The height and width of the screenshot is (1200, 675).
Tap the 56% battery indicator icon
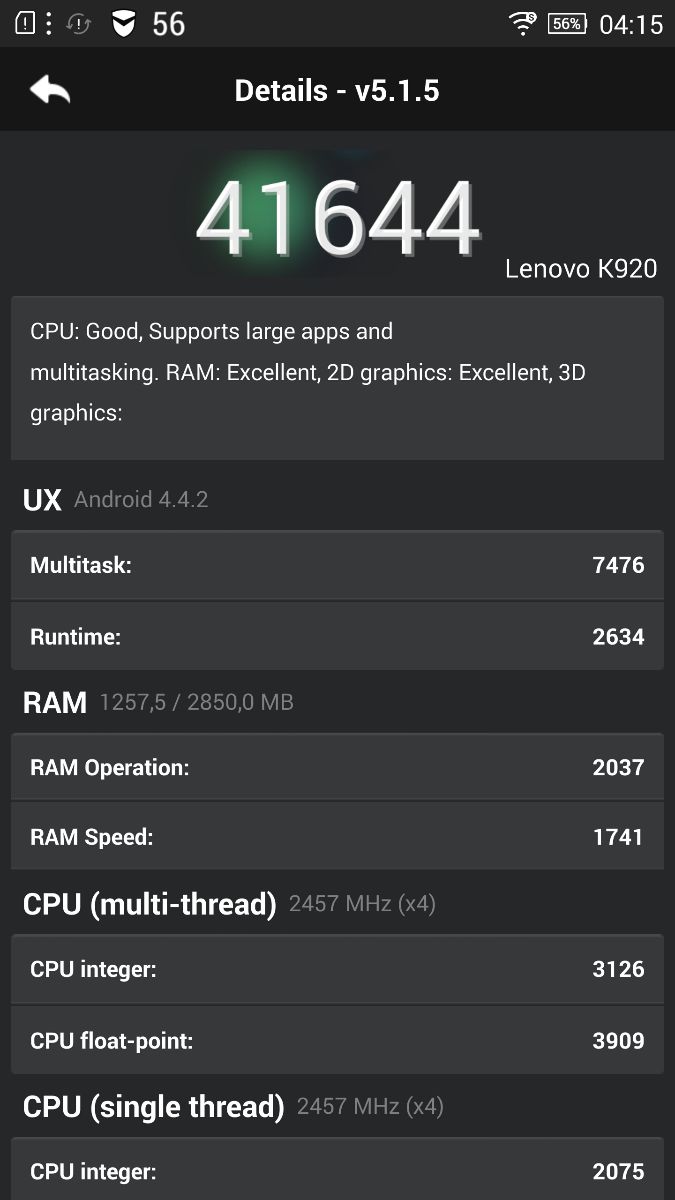pyautogui.click(x=566, y=23)
